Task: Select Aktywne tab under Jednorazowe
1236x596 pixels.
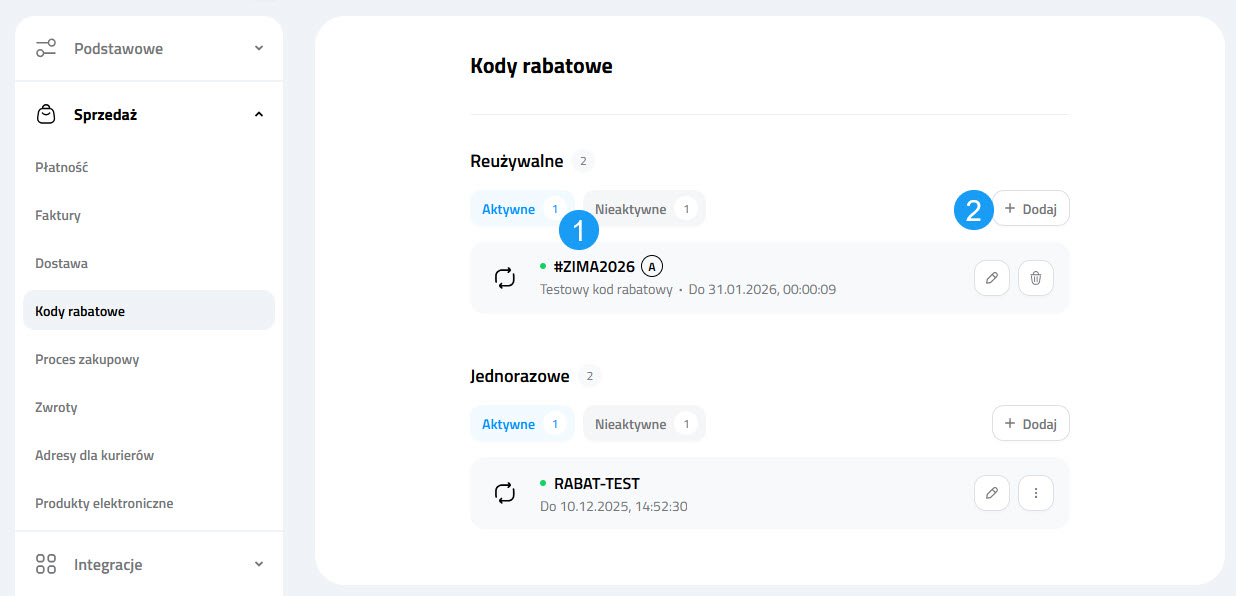Action: coord(521,424)
